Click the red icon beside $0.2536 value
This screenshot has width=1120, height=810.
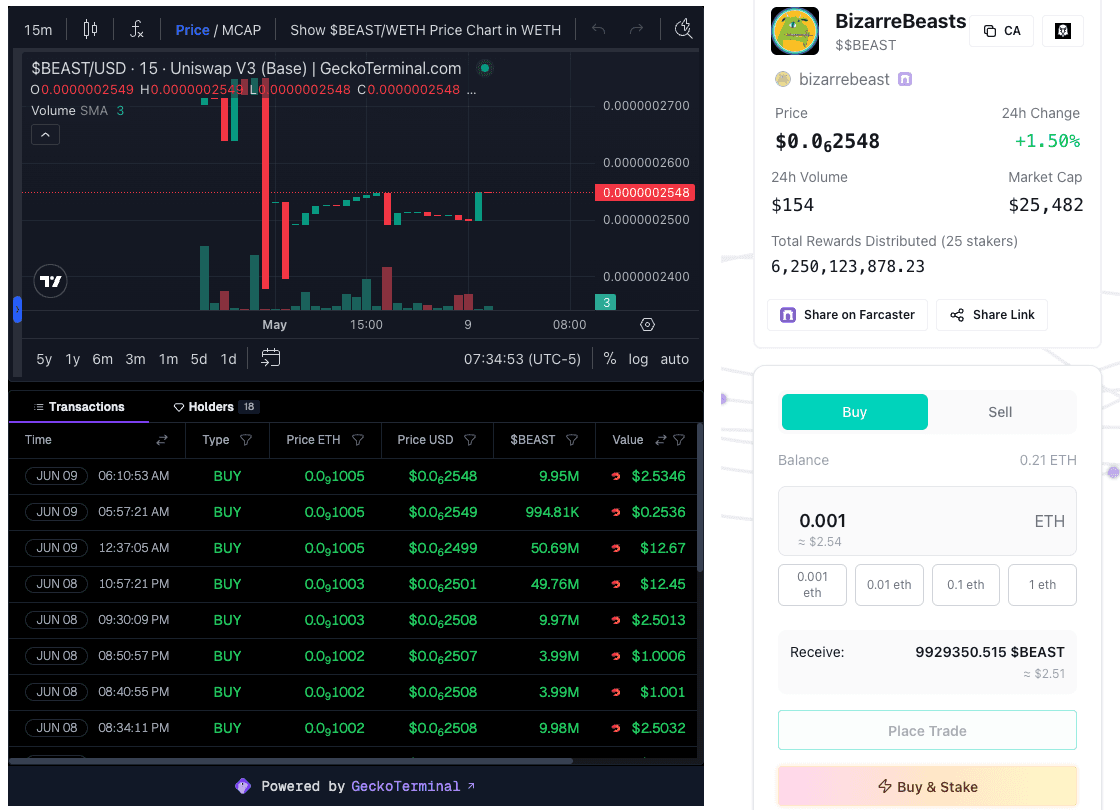[x=616, y=512]
